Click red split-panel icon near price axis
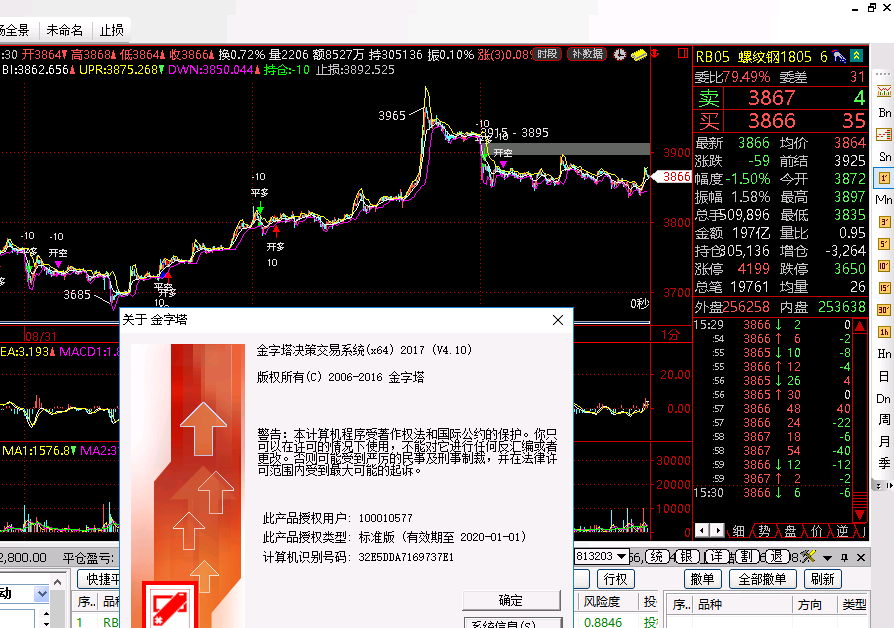This screenshot has height=628, width=894. [682, 54]
